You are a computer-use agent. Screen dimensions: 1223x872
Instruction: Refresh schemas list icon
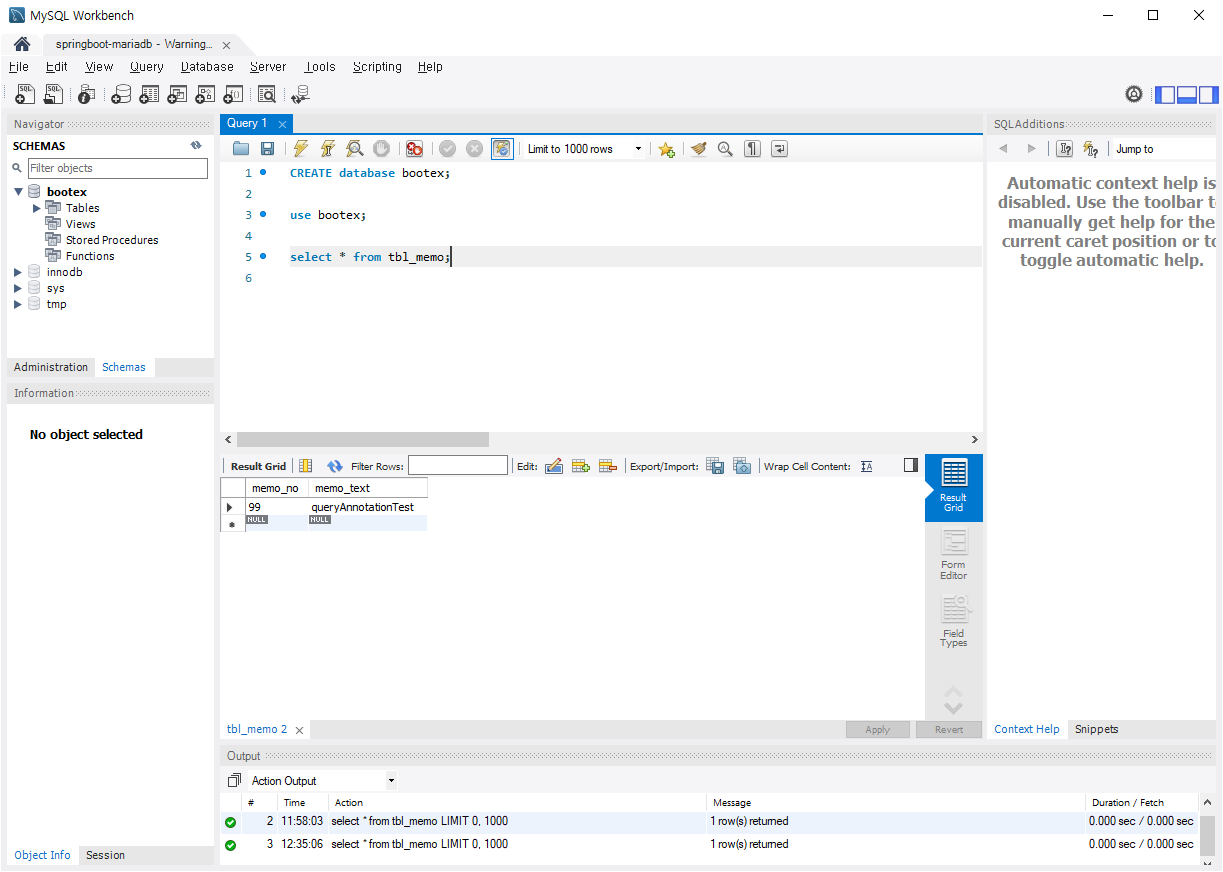pyautogui.click(x=197, y=146)
